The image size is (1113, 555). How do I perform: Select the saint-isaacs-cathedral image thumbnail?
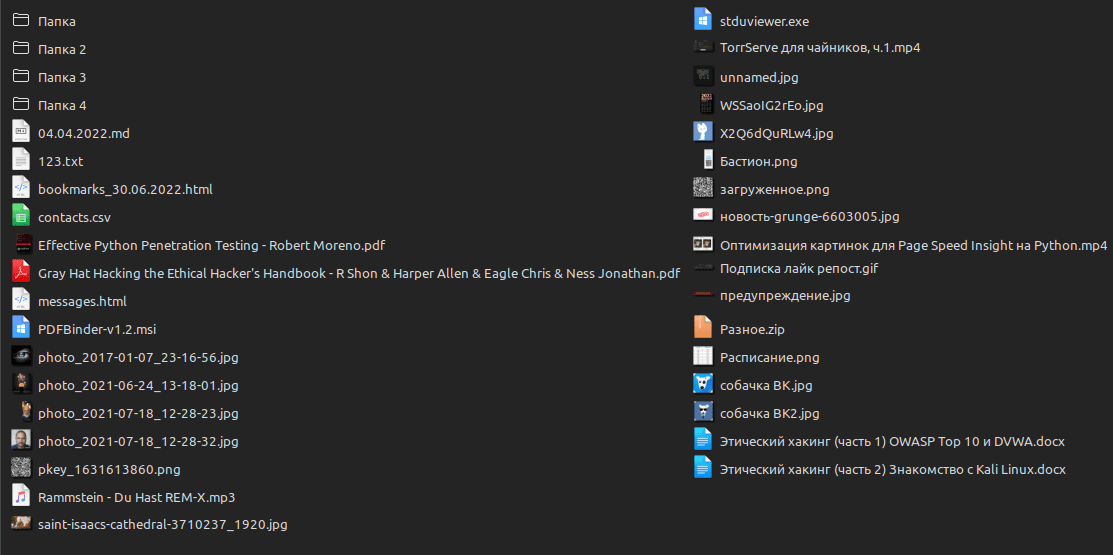point(21,522)
